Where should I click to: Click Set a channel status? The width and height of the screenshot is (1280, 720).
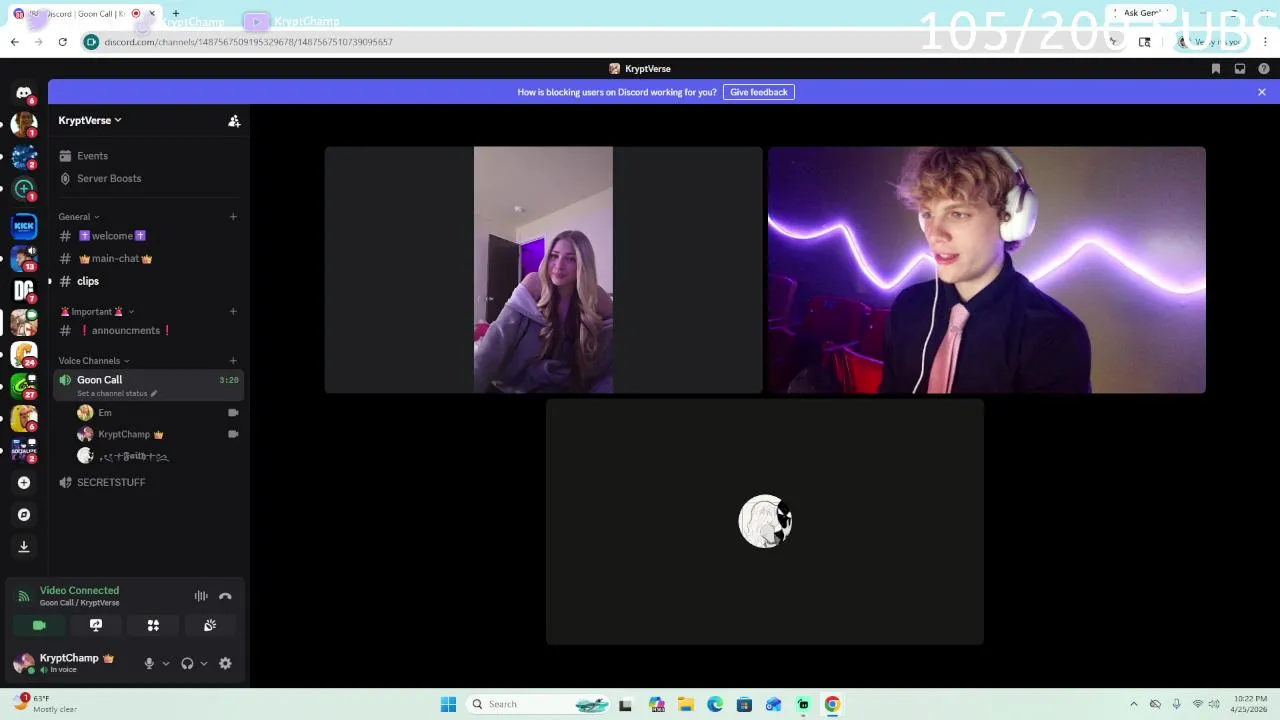tap(117, 393)
